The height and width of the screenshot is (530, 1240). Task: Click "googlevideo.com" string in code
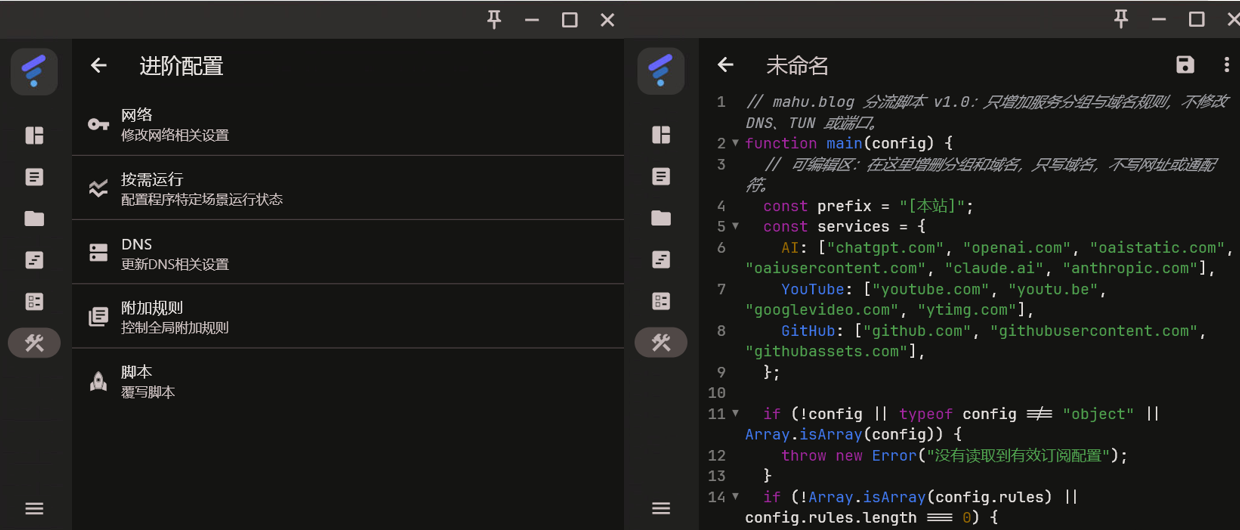coord(822,310)
